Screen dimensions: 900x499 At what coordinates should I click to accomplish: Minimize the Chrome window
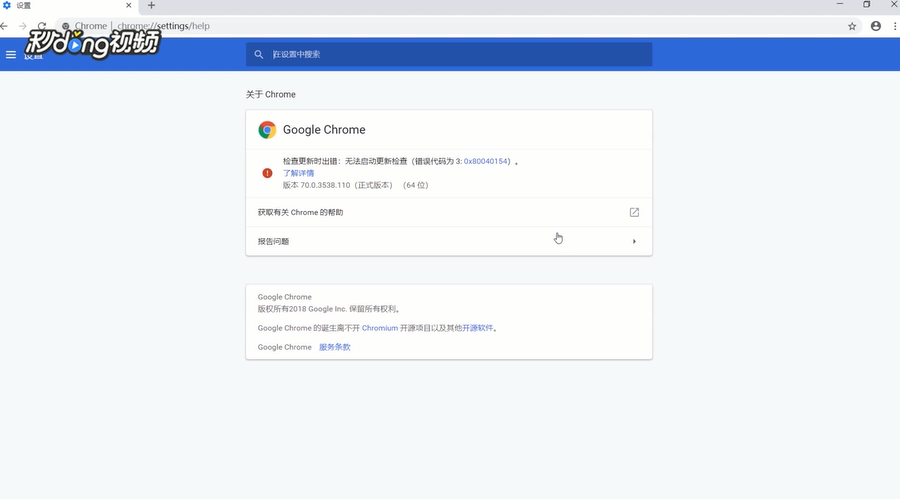pos(840,4)
